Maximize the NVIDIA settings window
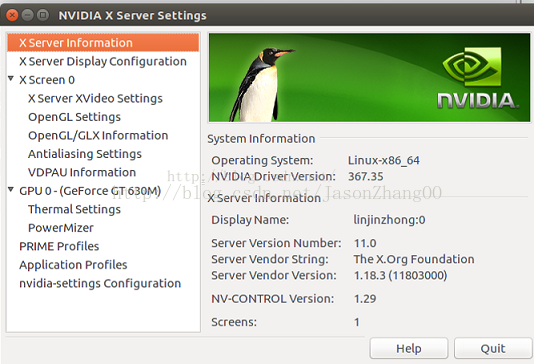Image resolution: width=534 pixels, height=364 pixels. click(x=43, y=15)
